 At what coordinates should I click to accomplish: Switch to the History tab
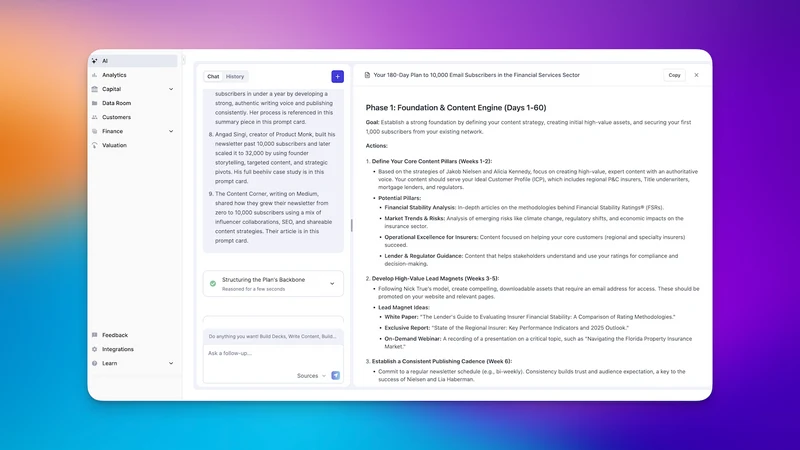tap(235, 77)
